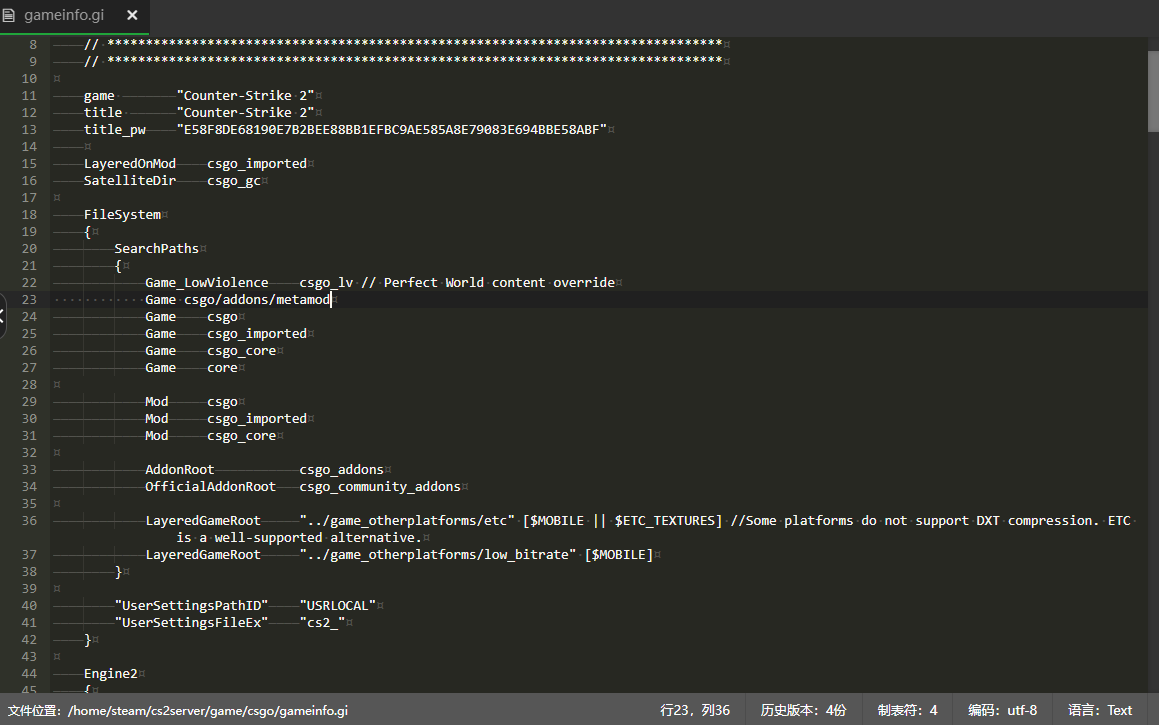1159x725 pixels.
Task: Click the title_pw key
Action: point(115,129)
